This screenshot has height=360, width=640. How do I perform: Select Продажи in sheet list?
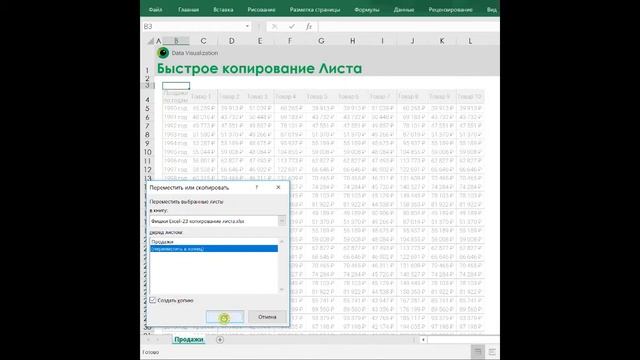tap(162, 242)
